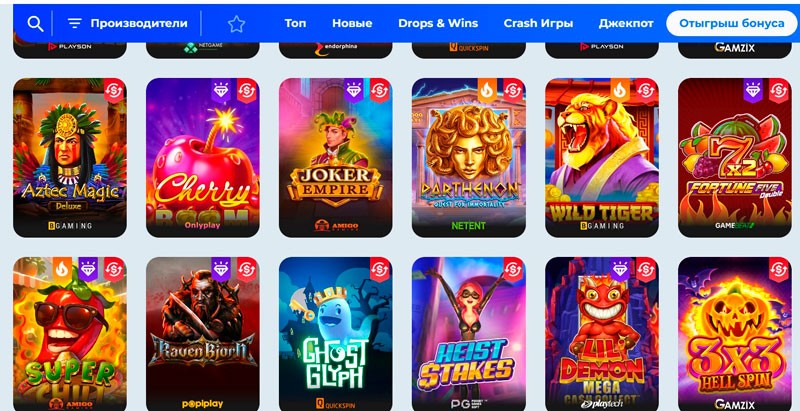Open the Новые games tab
The height and width of the screenshot is (411, 800).
pos(352,23)
